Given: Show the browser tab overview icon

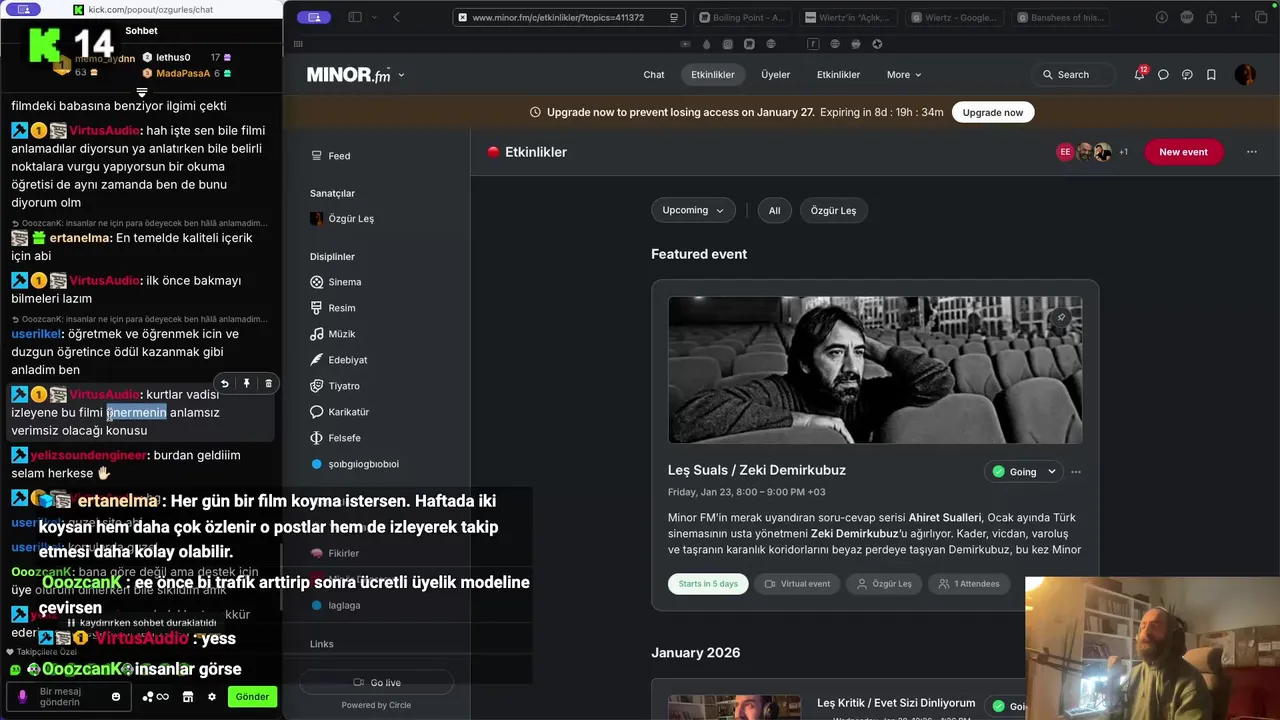Looking at the screenshot, I should (x=1260, y=17).
